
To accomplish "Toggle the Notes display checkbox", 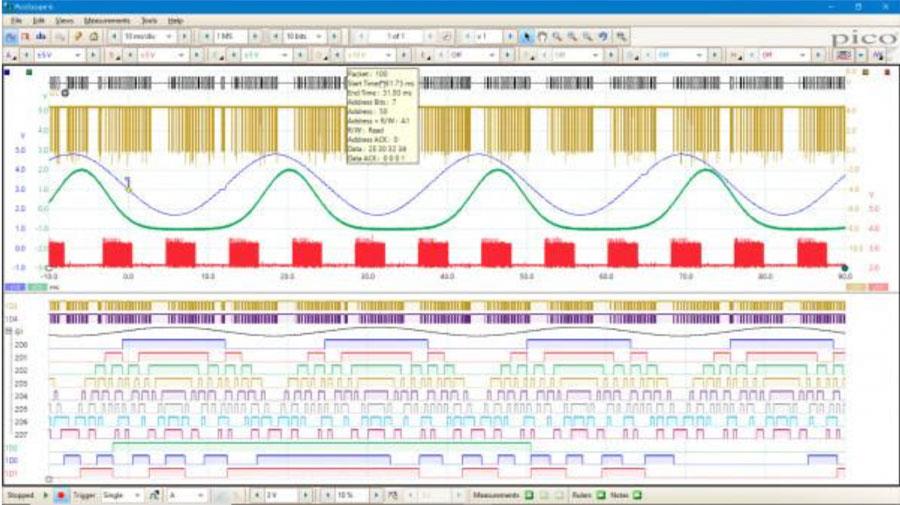I will [x=637, y=495].
